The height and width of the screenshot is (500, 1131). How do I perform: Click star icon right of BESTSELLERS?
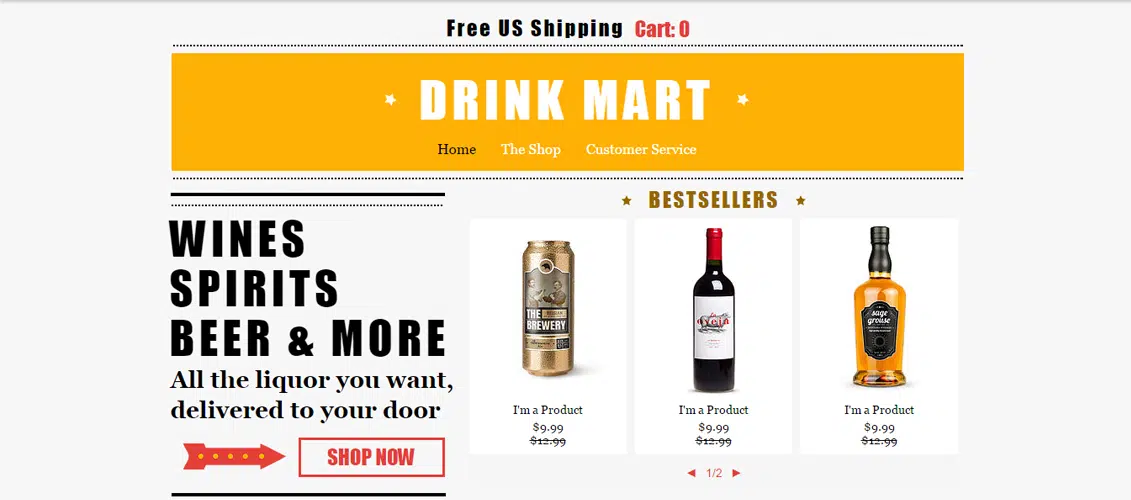click(801, 201)
